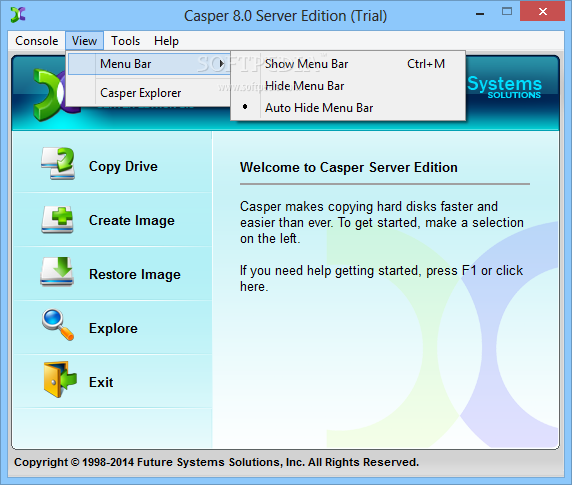Click the copyright notice text
The width and height of the screenshot is (572, 485).
pyautogui.click(x=216, y=462)
